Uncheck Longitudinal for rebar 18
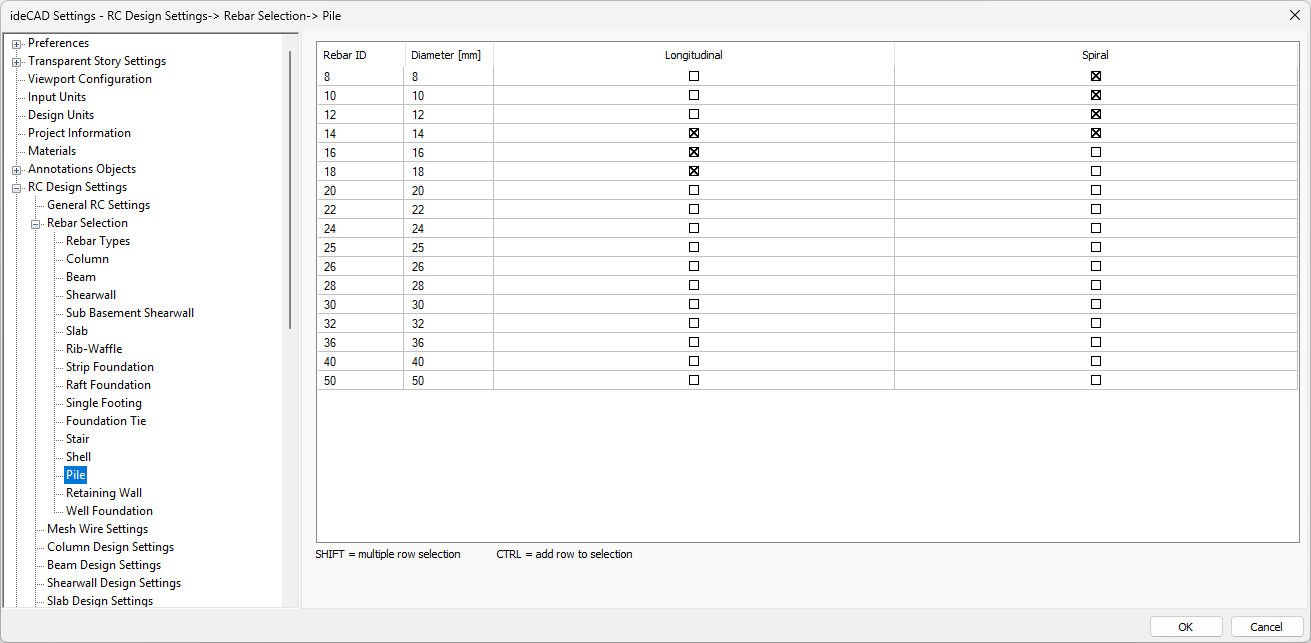This screenshot has width=1311, height=643. [x=694, y=171]
